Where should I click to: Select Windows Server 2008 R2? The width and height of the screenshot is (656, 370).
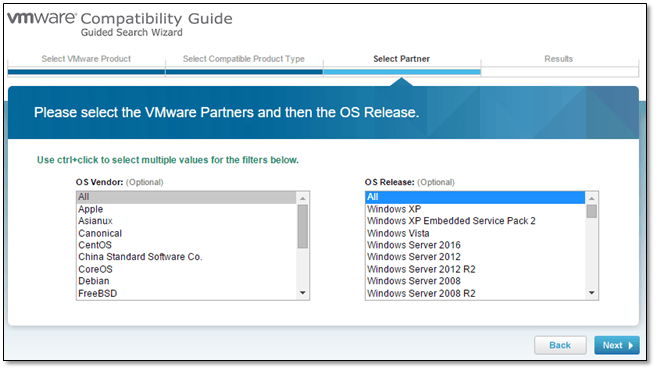[475, 293]
